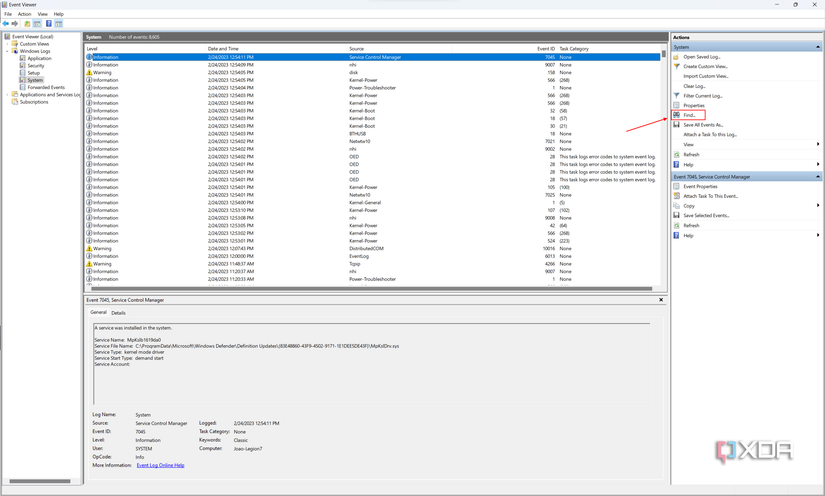The height and width of the screenshot is (496, 825).
Task: Select the EventLog 6013 event row
Action: tap(373, 256)
